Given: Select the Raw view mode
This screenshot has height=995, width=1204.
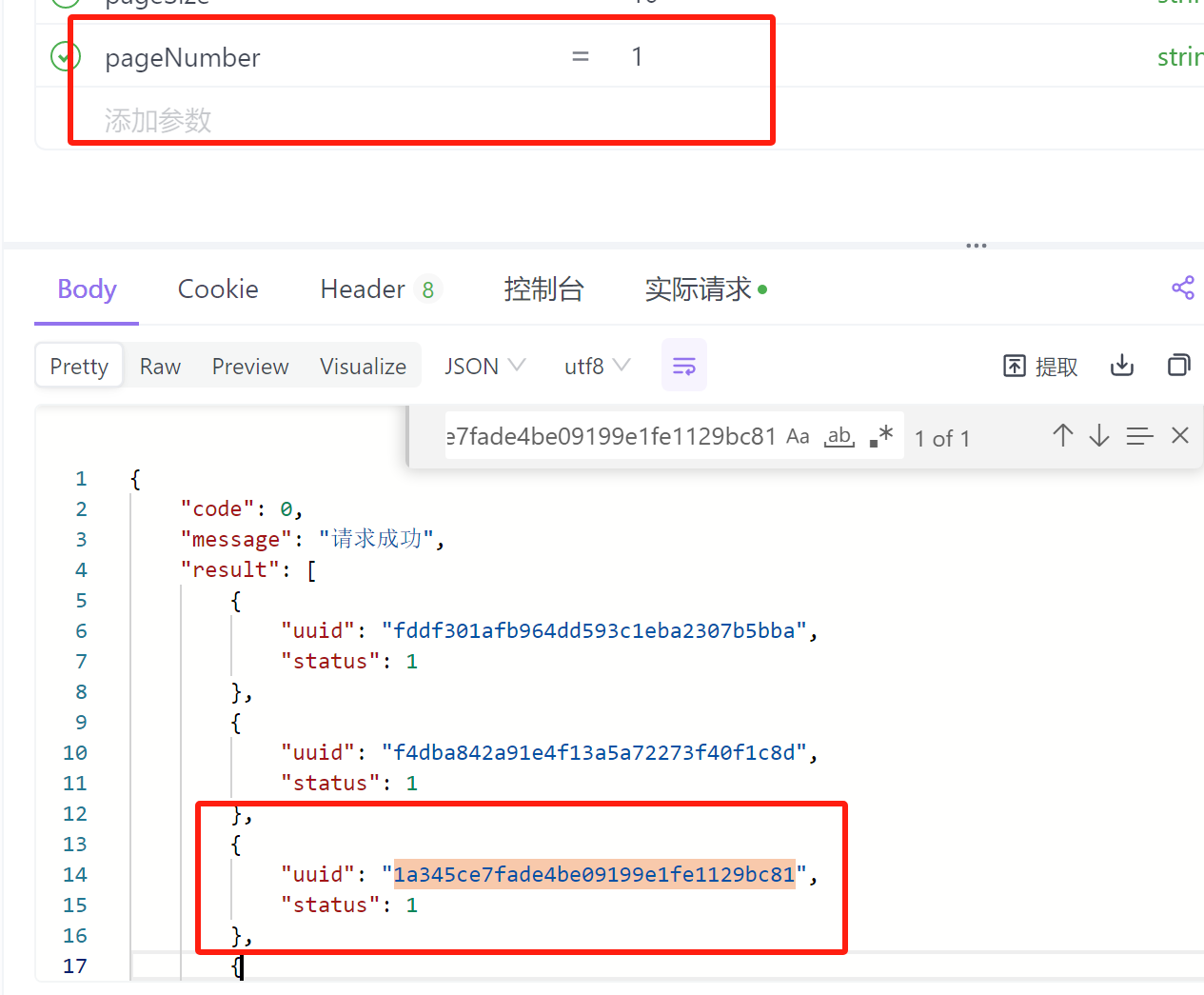Looking at the screenshot, I should tap(160, 367).
